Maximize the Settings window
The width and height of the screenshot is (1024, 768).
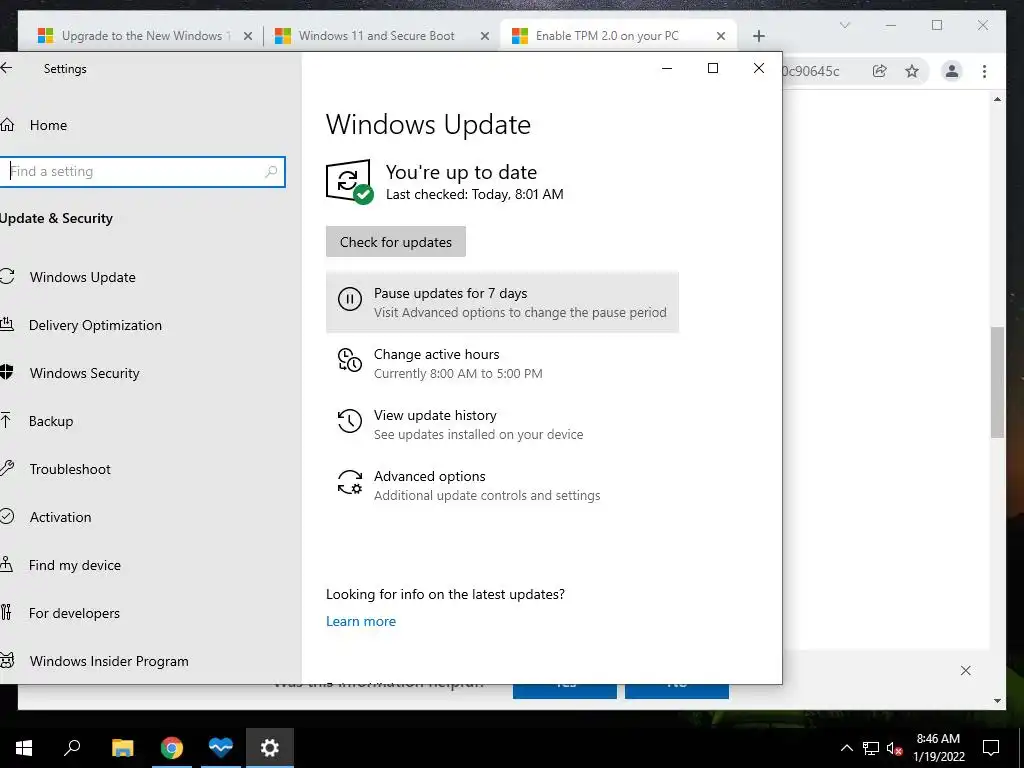tap(712, 68)
